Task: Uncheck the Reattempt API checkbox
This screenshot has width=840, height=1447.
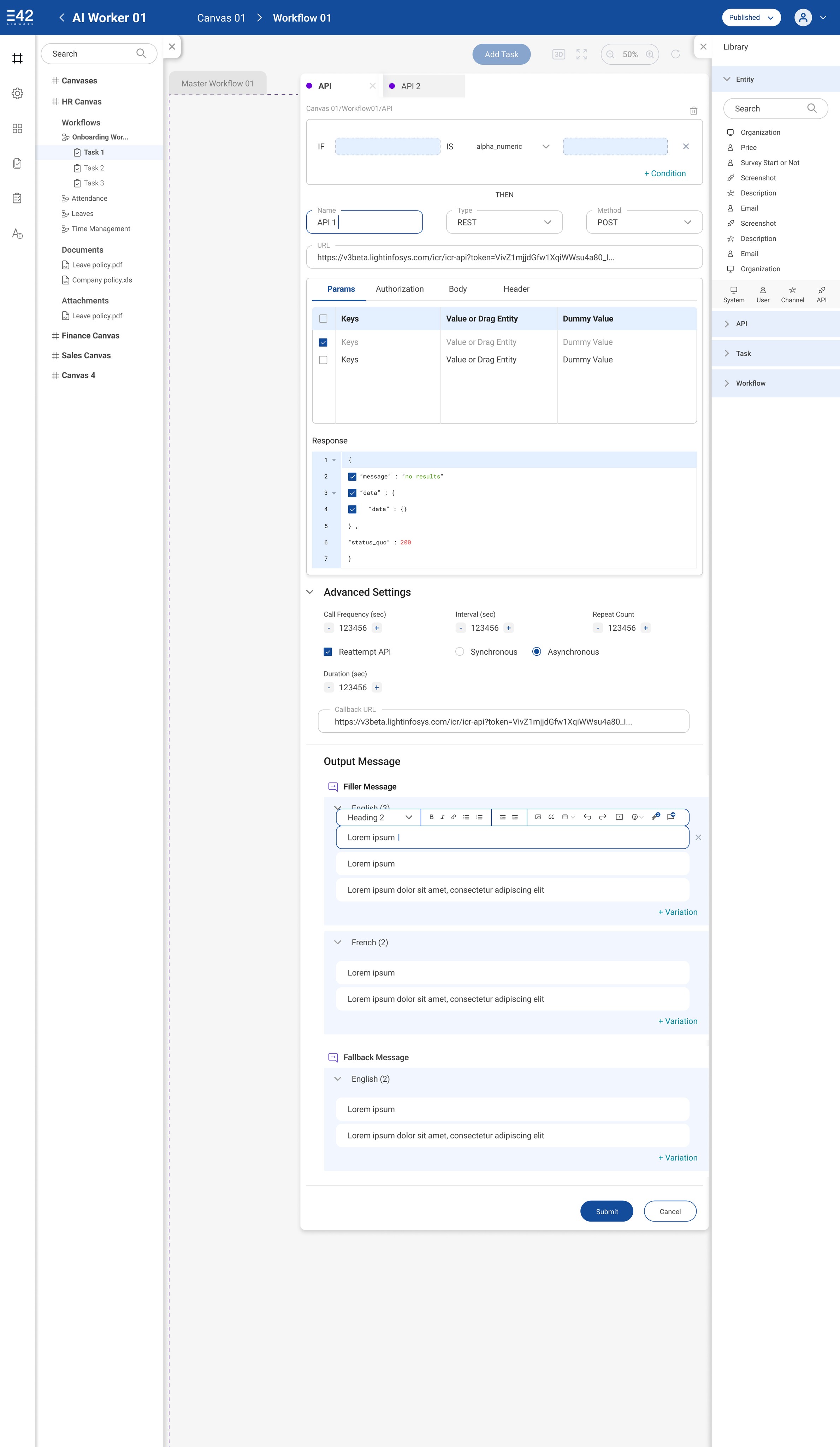Action: [x=328, y=652]
